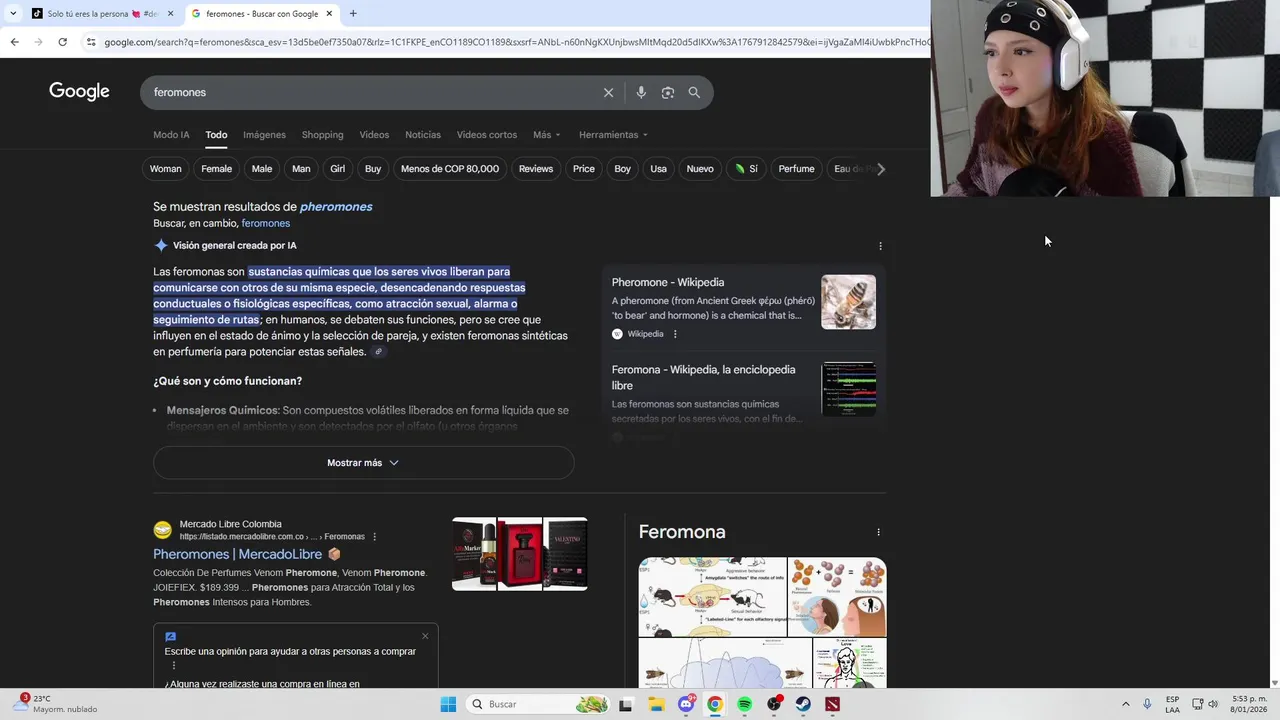The image size is (1280, 720).
Task: Click the Windows taskbar Buscar box
Action: [x=538, y=704]
